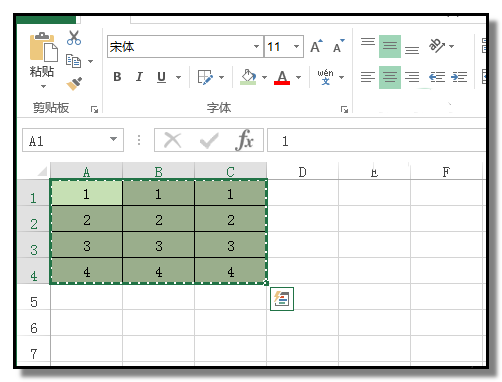Open the copy options dropdown arrow
This screenshot has height=382, width=502.
point(90,61)
